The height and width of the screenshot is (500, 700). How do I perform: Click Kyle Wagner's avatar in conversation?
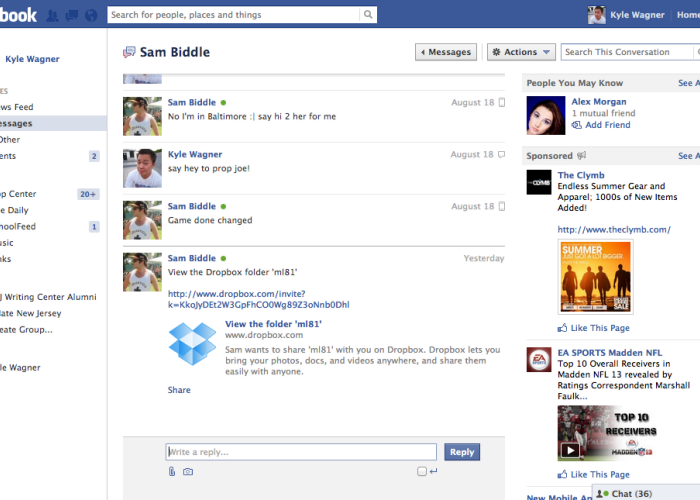pyautogui.click(x=142, y=168)
